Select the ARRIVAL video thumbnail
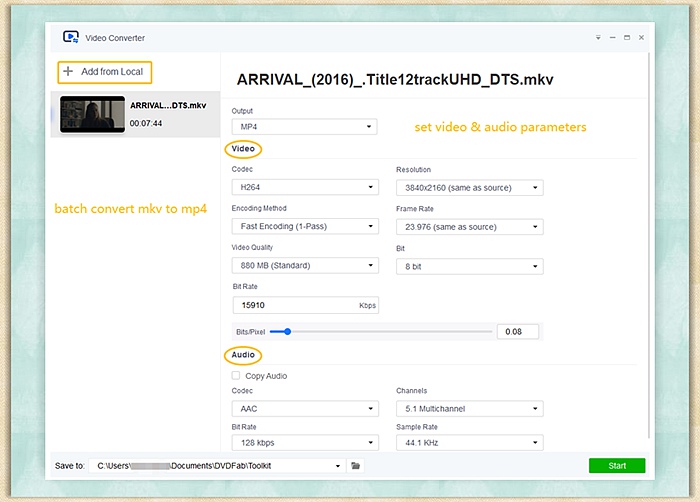Image resolution: width=700 pixels, height=502 pixels. point(92,114)
